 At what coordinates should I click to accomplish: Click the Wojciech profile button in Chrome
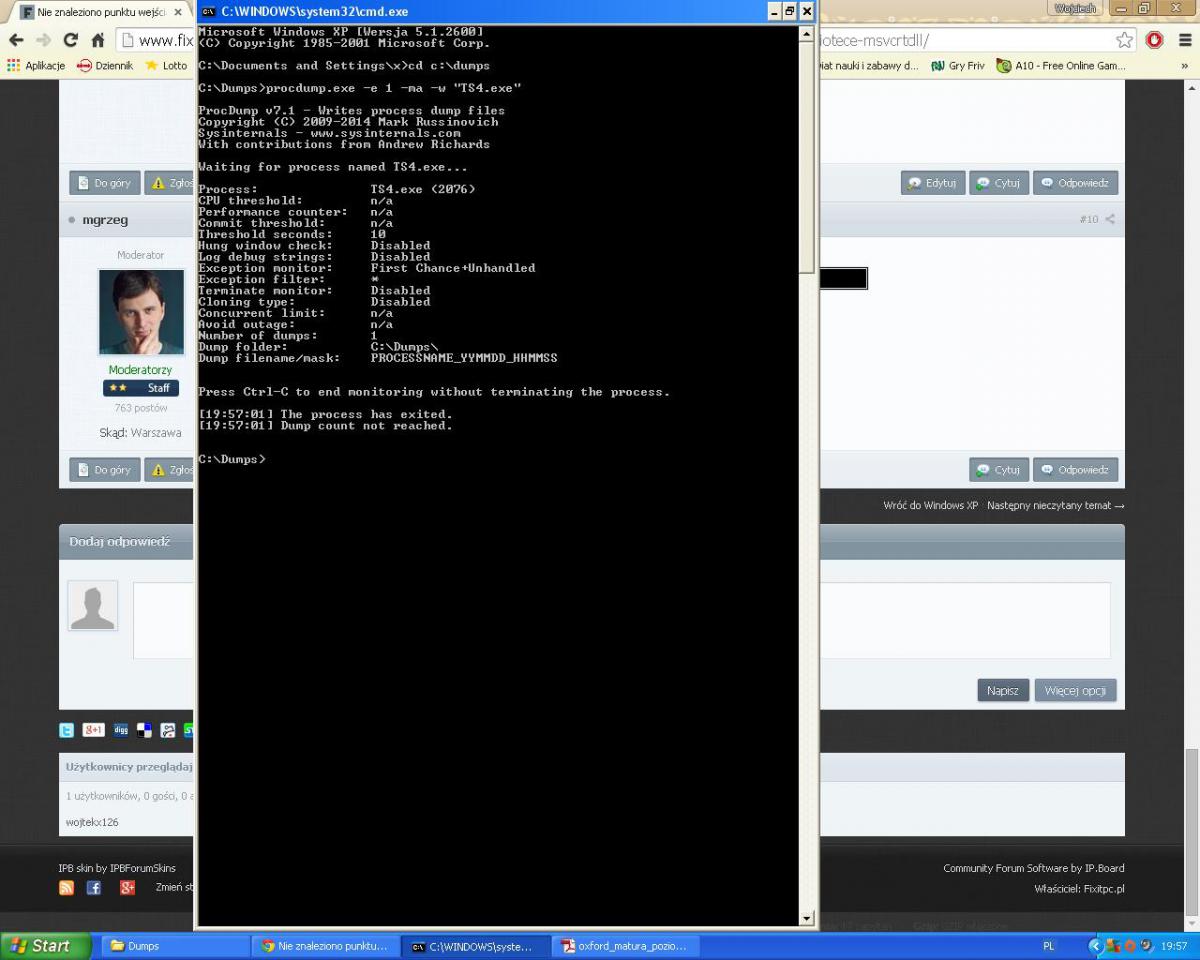coord(1075,8)
